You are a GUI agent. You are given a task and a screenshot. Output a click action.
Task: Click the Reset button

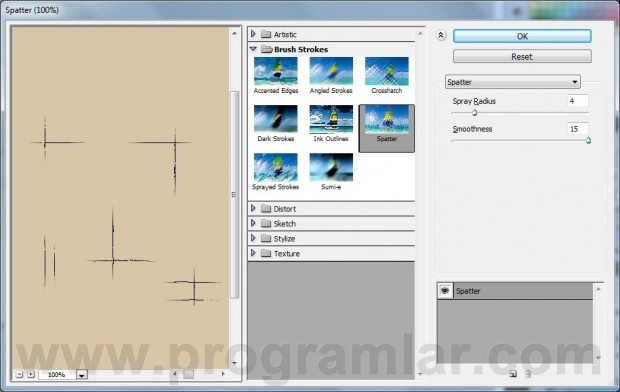tap(522, 57)
